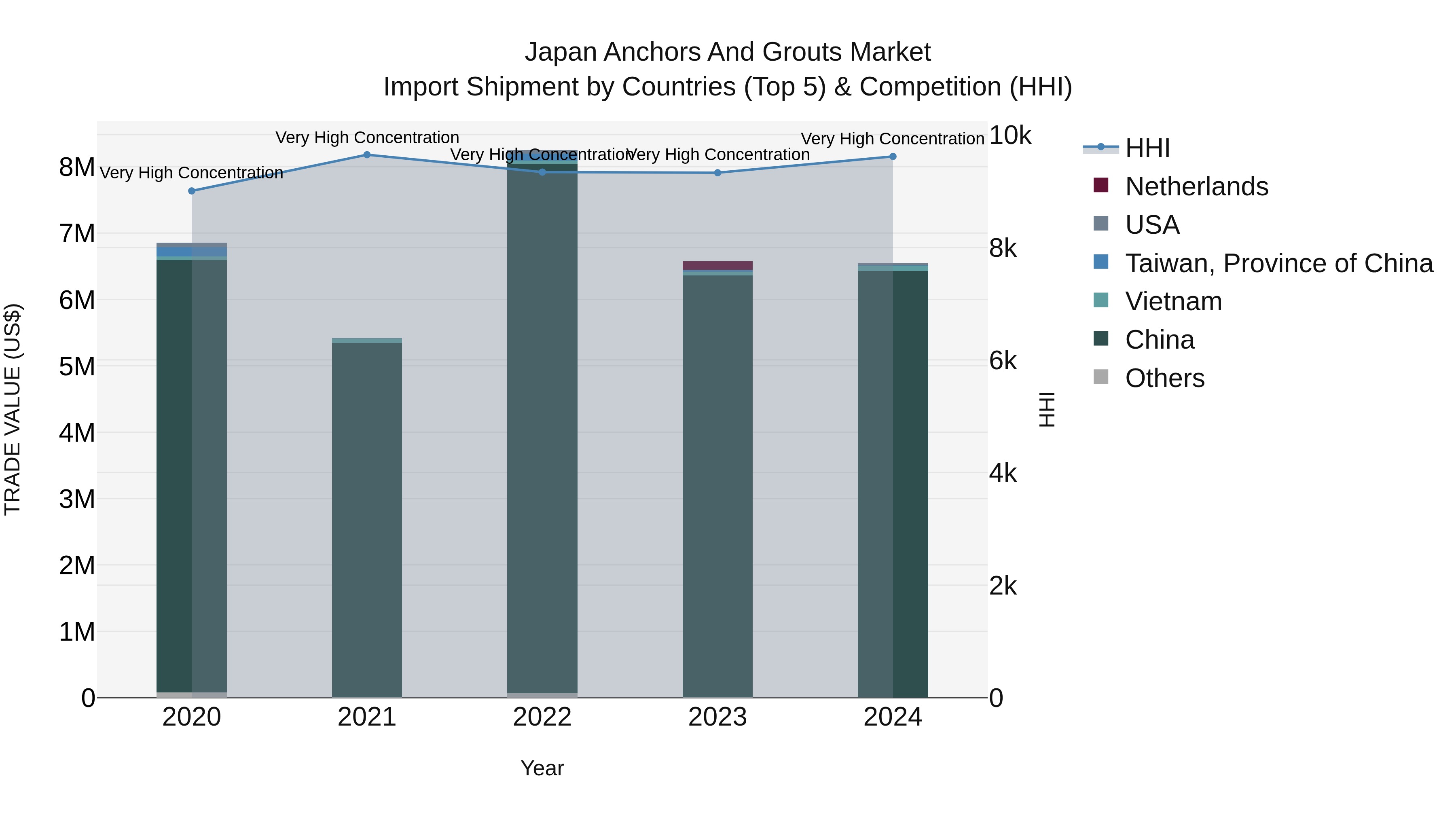Click the 2024 China bar
1456x819 pixels.
pyautogui.click(x=893, y=484)
